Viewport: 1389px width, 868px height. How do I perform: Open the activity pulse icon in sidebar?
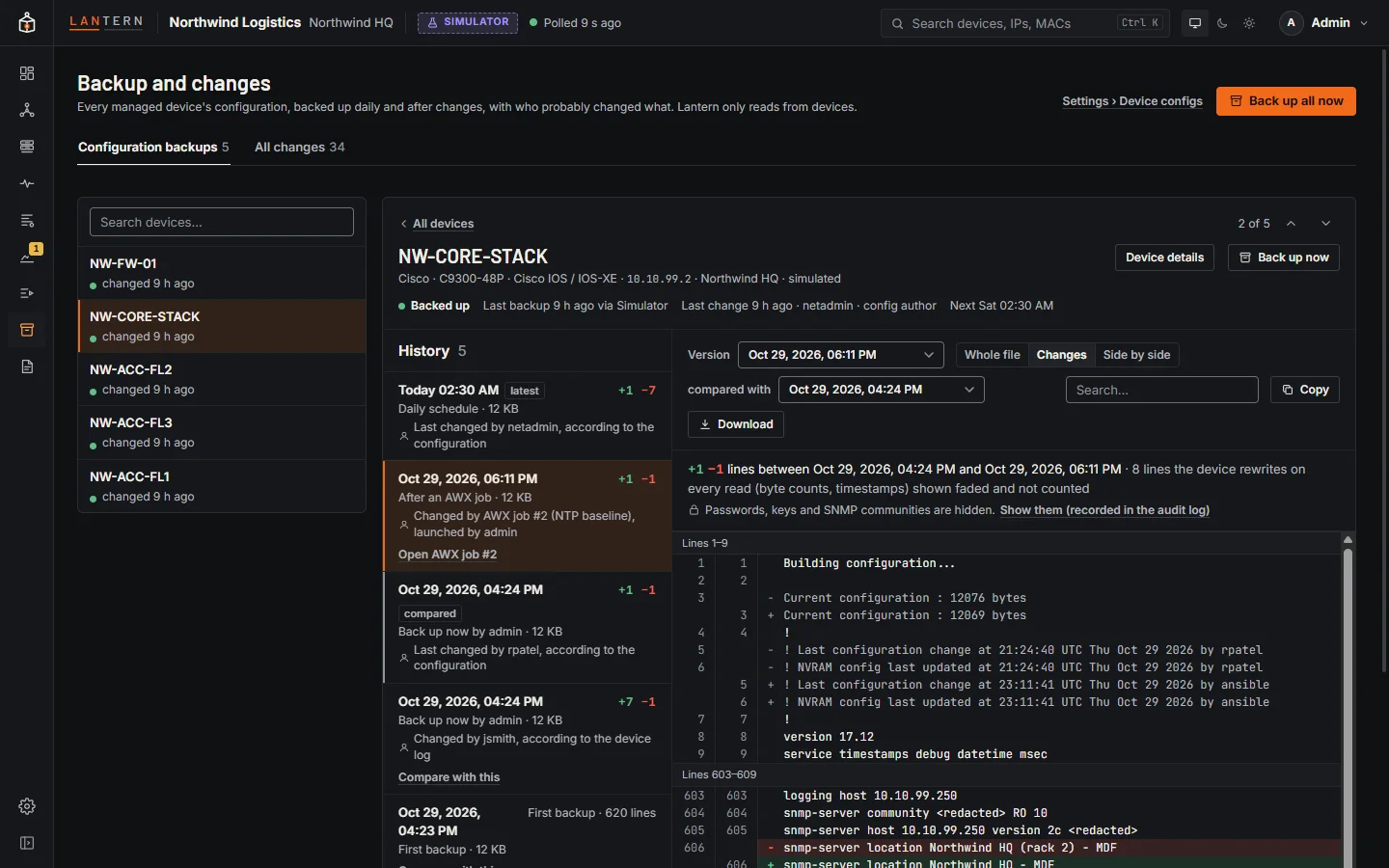pyautogui.click(x=27, y=183)
